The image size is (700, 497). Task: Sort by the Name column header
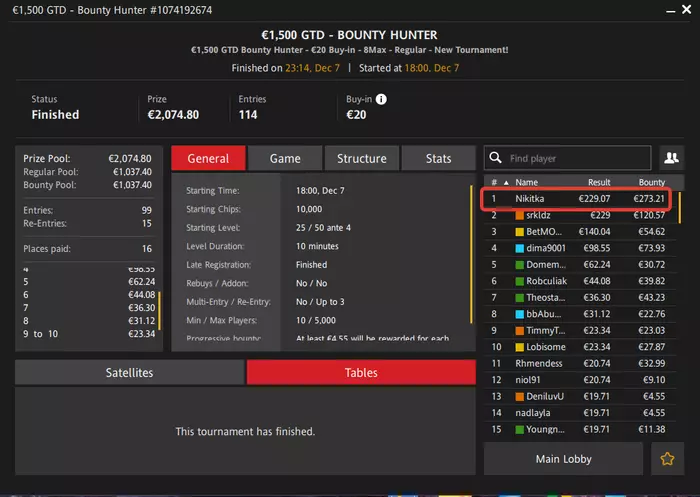[x=526, y=182]
